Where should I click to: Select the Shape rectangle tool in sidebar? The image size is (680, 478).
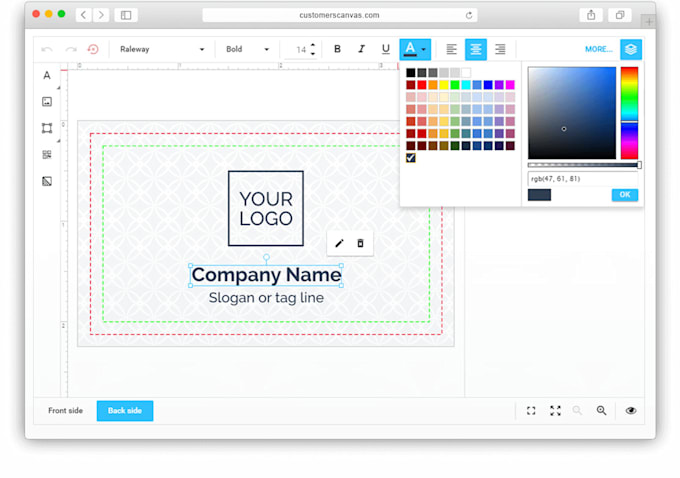[47, 128]
